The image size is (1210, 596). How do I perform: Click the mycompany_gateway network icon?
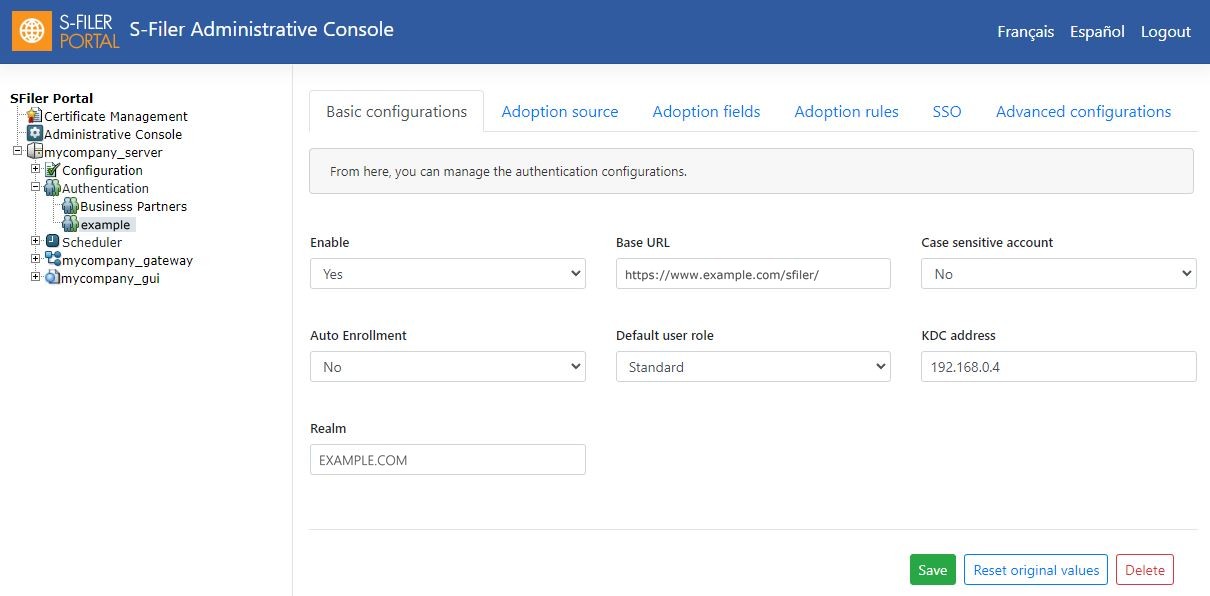click(x=53, y=260)
